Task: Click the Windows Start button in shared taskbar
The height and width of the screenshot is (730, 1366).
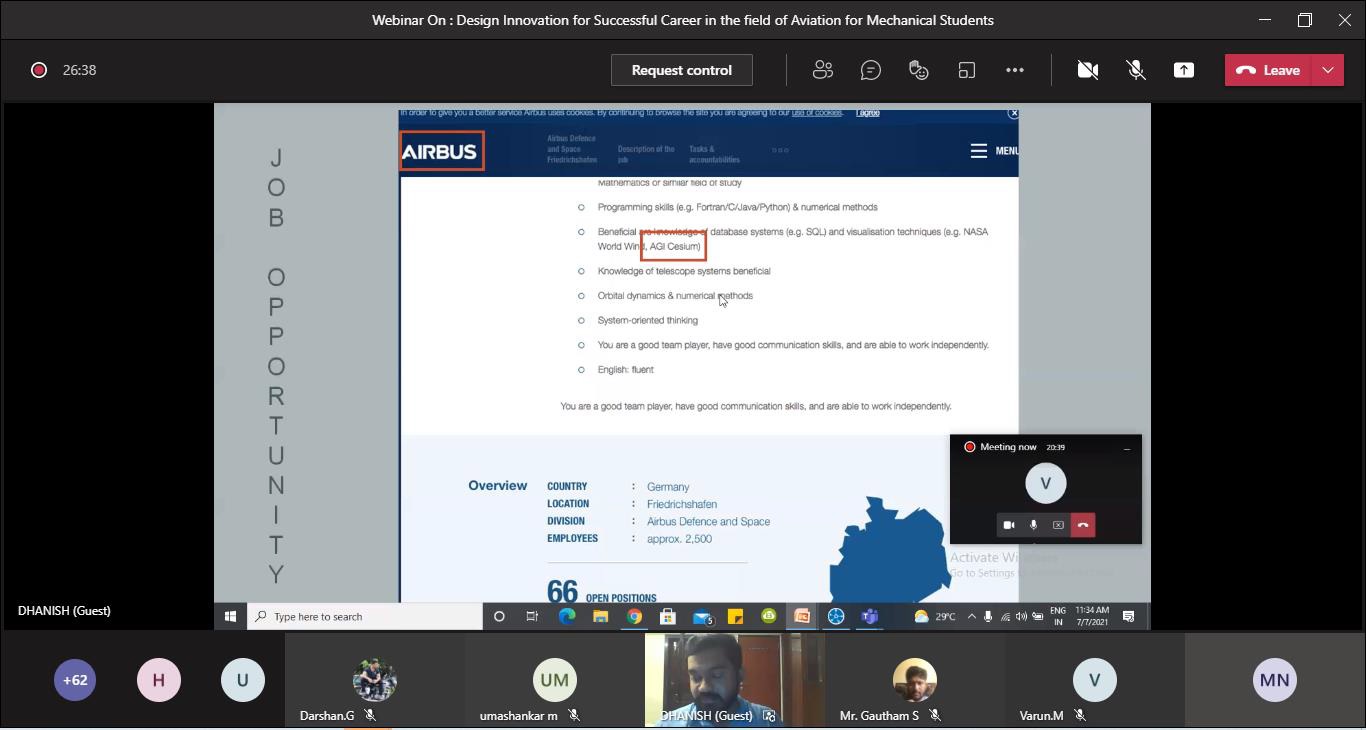Action: click(230, 616)
